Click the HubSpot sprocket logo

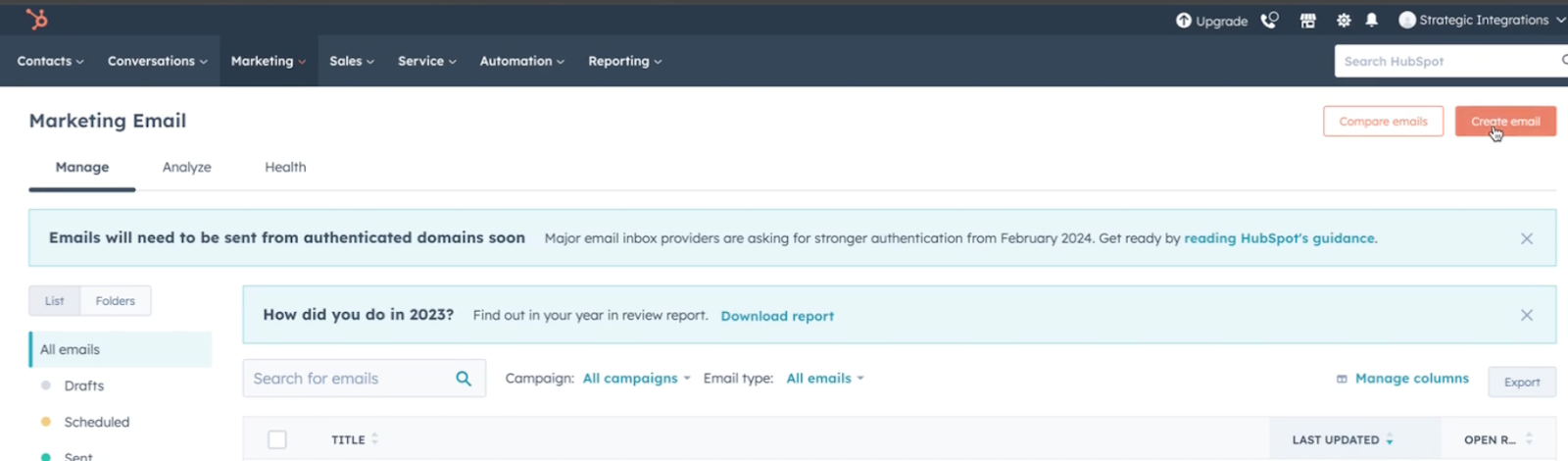36,19
